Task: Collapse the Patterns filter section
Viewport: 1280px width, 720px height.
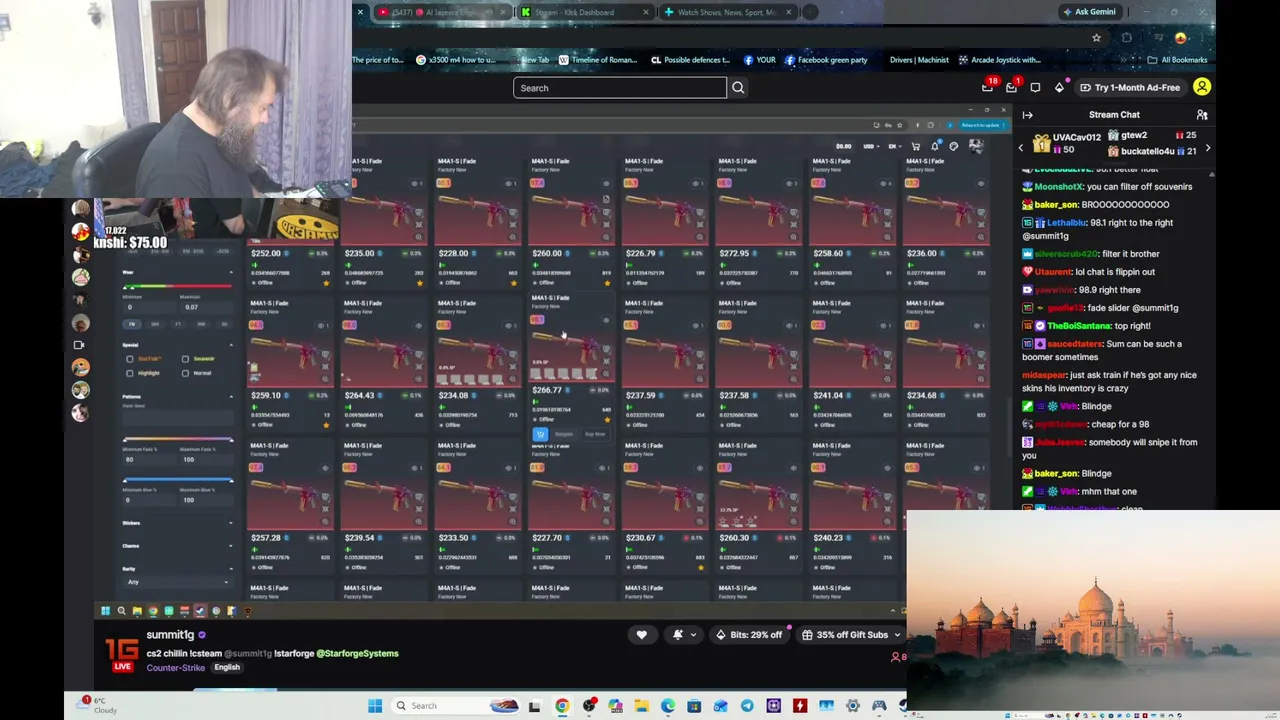Action: (x=231, y=397)
